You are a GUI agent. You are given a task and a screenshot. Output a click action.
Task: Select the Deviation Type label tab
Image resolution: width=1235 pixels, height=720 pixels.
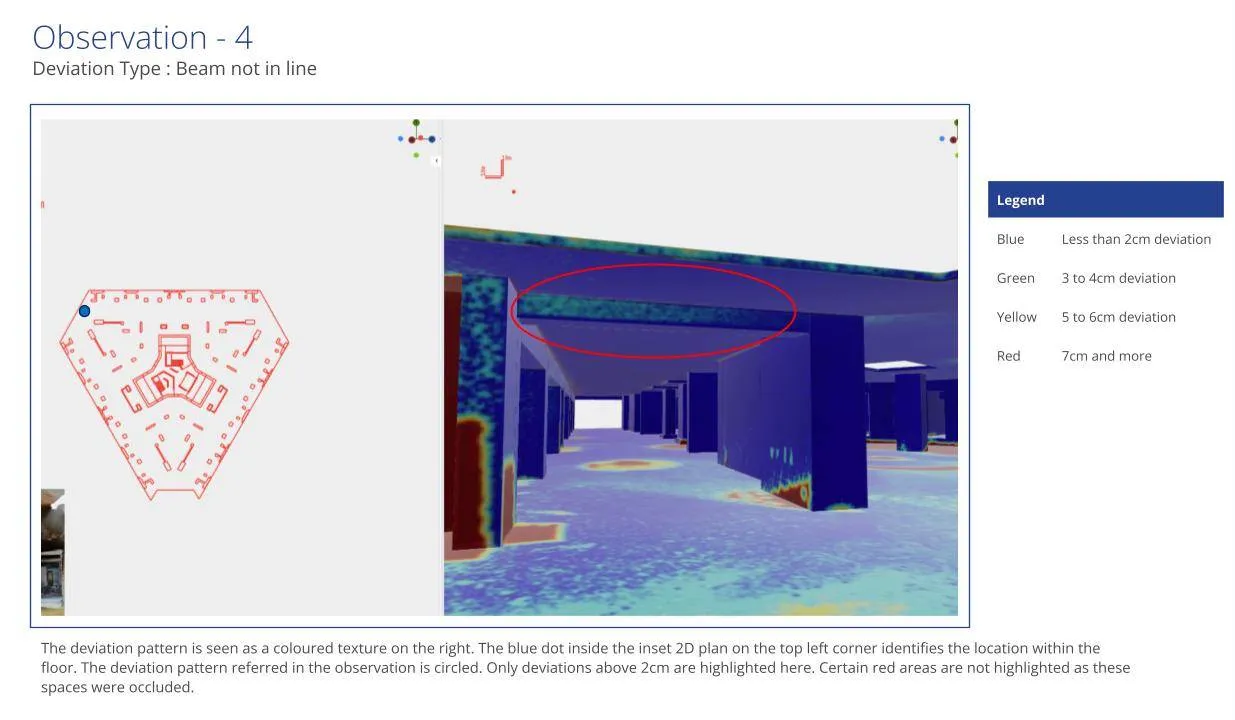[x=174, y=68]
